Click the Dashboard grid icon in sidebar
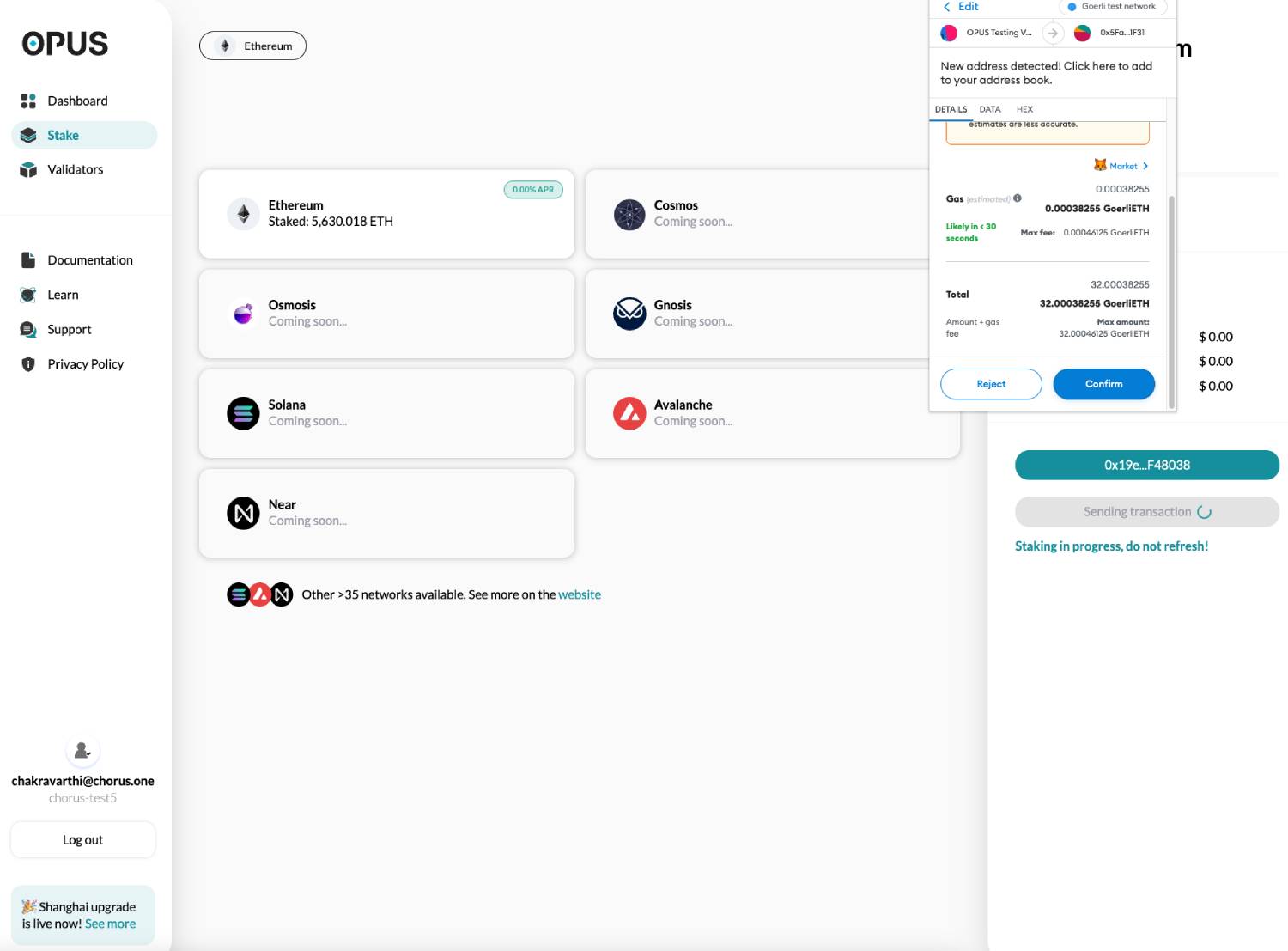 28,101
